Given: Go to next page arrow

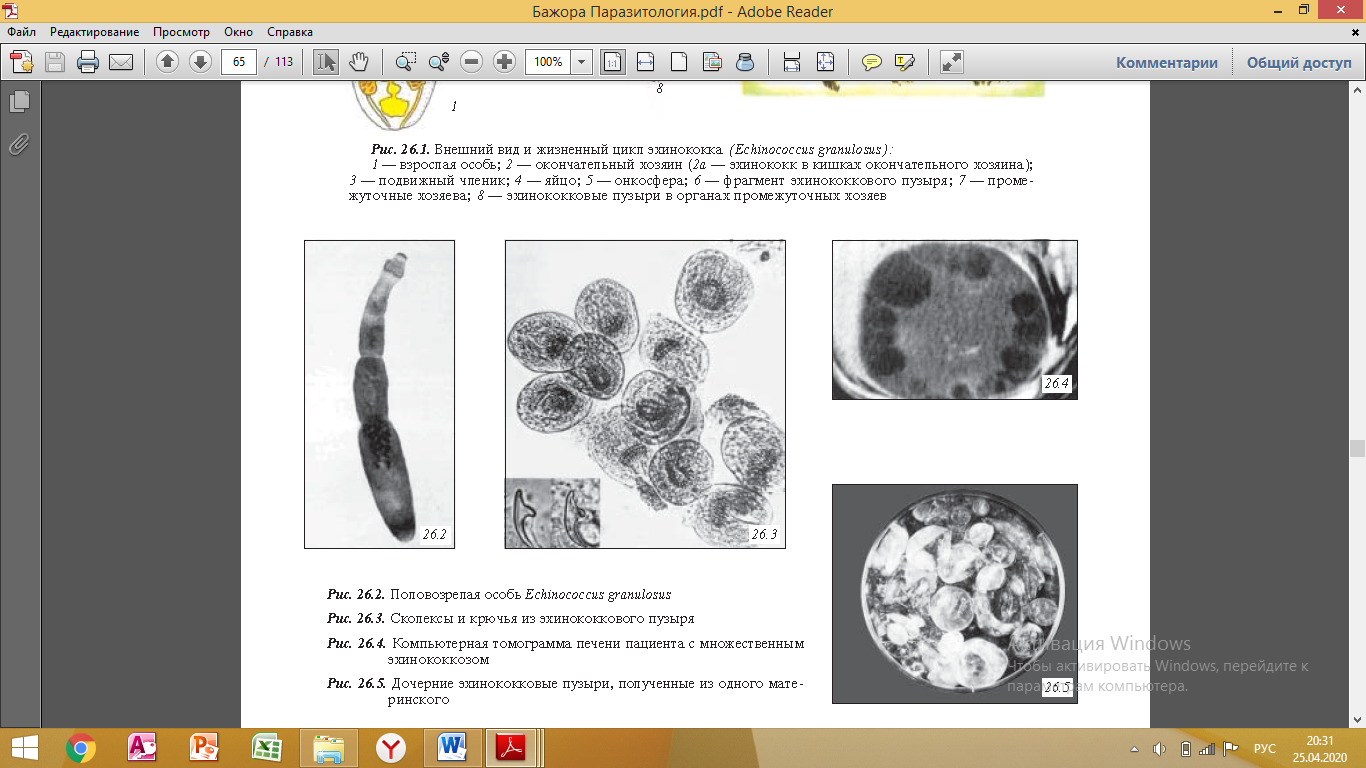Looking at the screenshot, I should pyautogui.click(x=199, y=62).
